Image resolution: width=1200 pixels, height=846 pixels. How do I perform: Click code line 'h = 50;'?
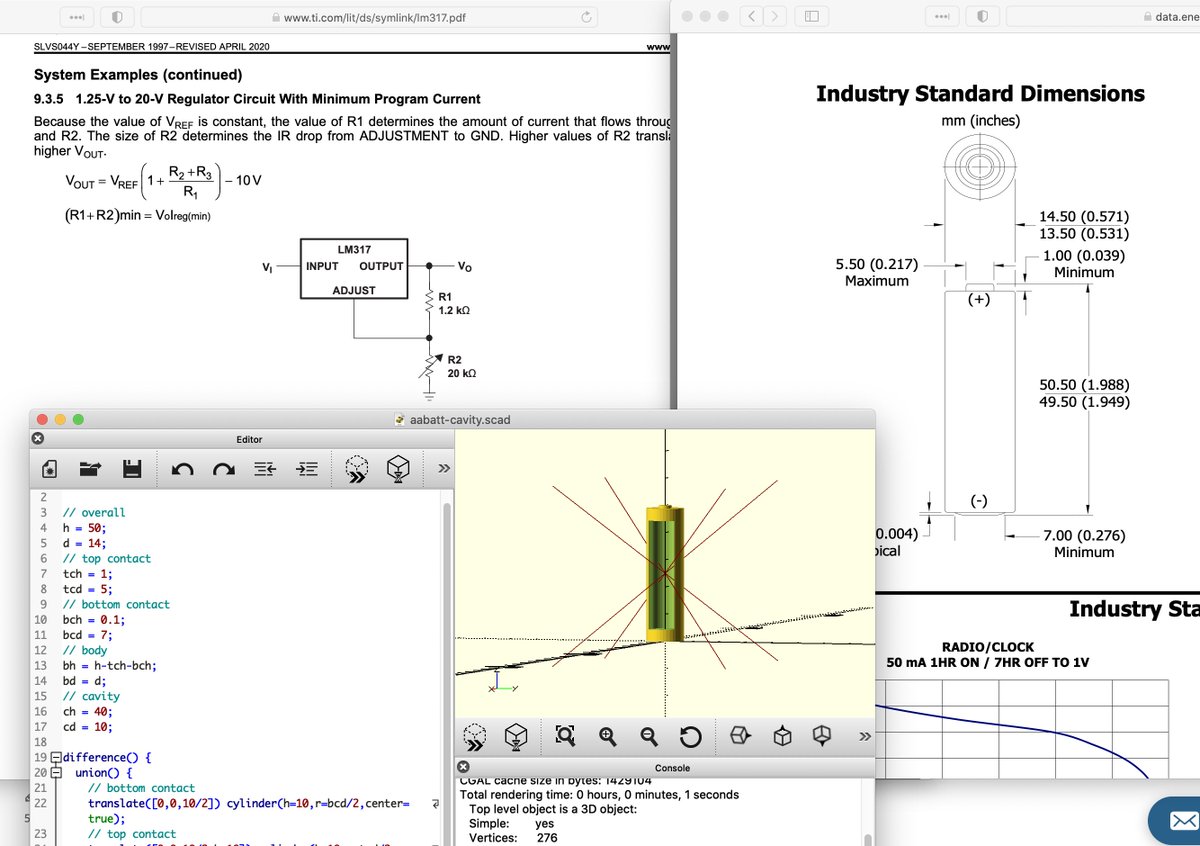[x=84, y=528]
